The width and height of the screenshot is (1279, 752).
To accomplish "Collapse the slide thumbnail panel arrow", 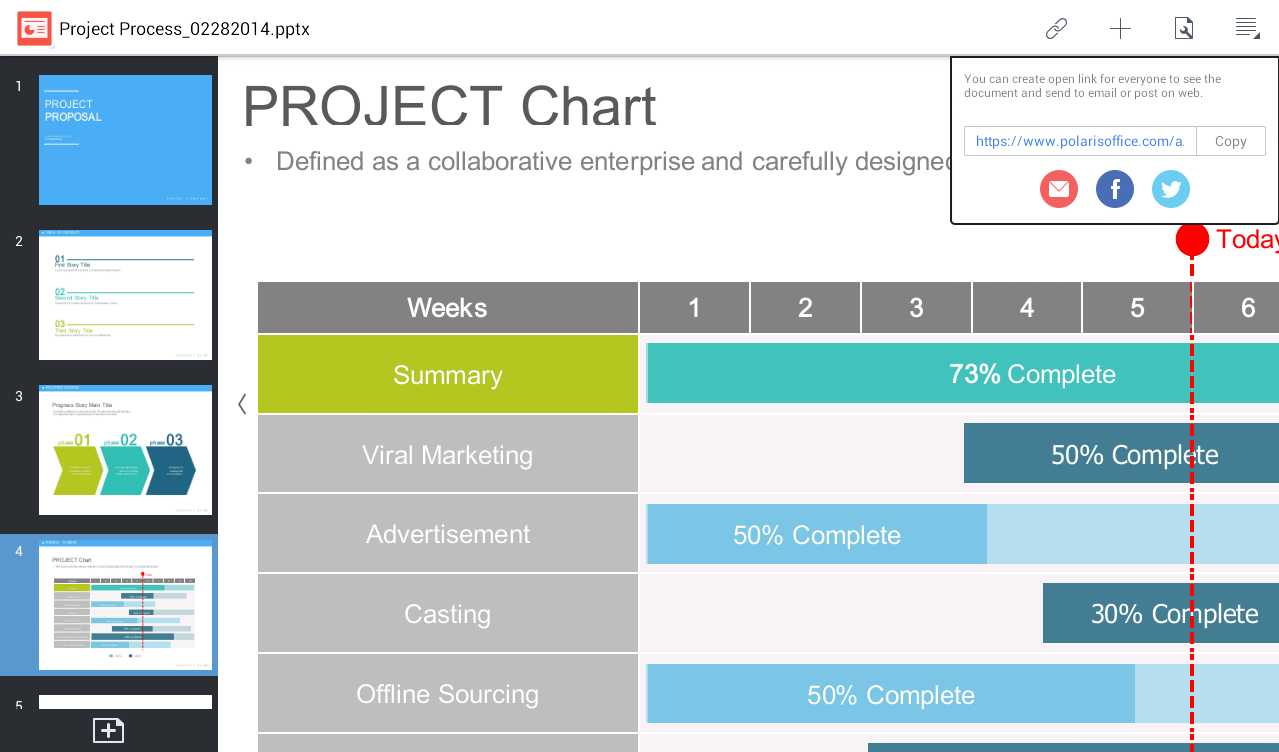I will point(242,404).
